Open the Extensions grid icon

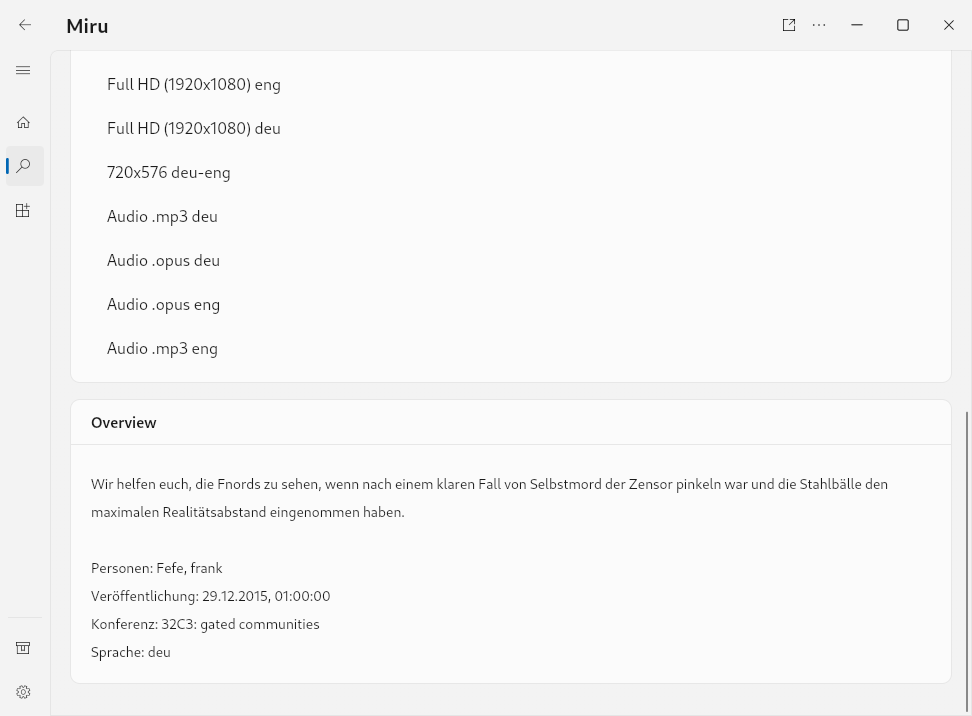click(x=23, y=210)
